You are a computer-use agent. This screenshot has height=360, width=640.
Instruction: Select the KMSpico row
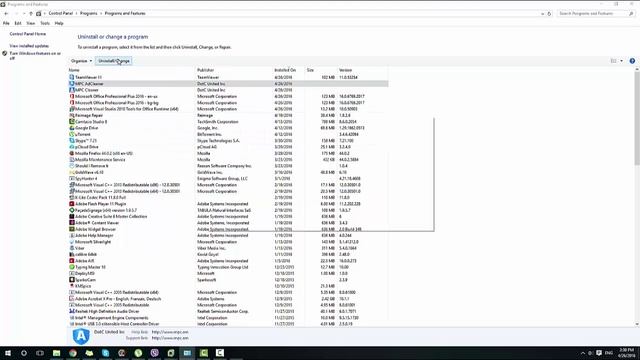coord(228,286)
